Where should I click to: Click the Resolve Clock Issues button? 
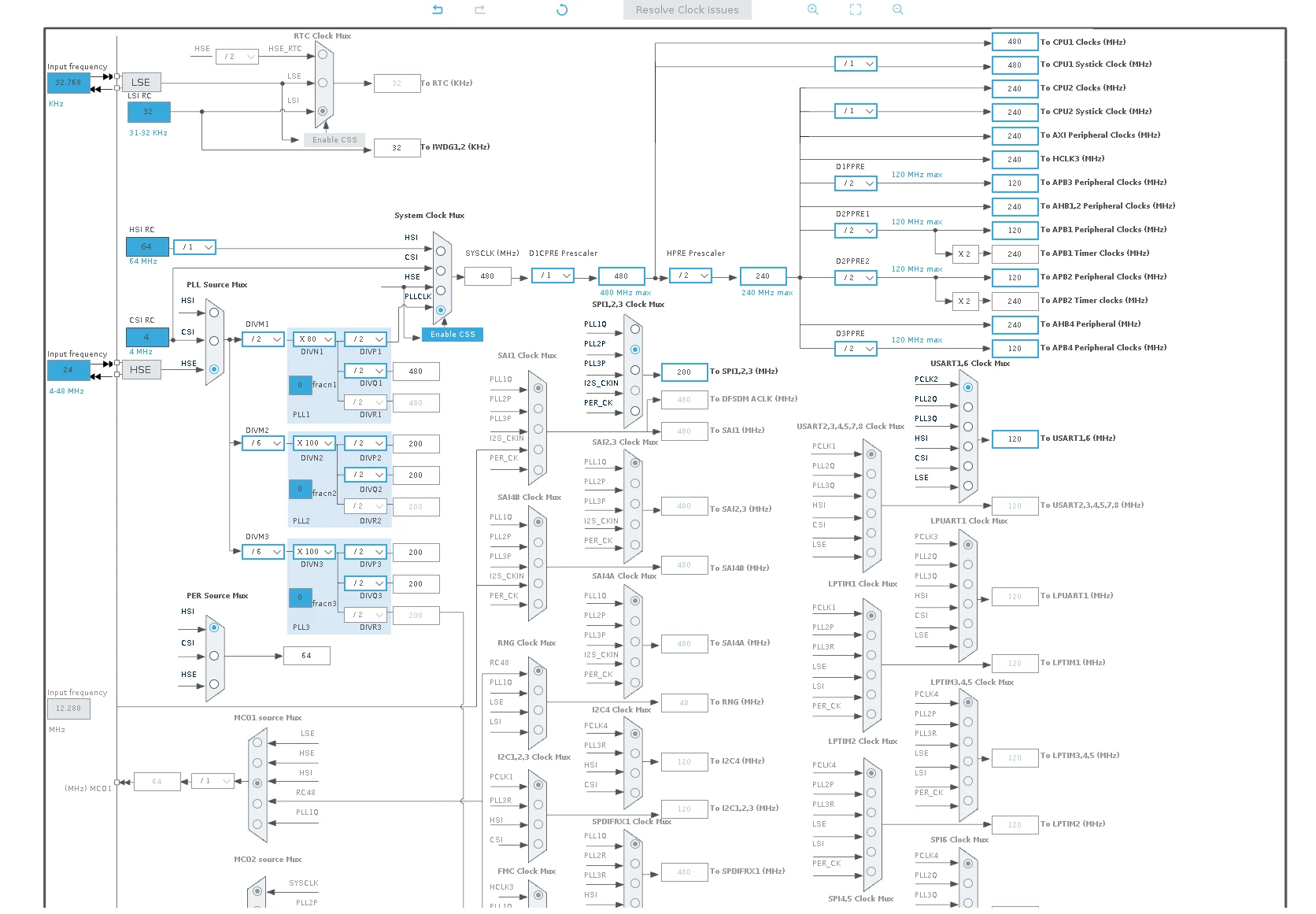click(x=687, y=9)
